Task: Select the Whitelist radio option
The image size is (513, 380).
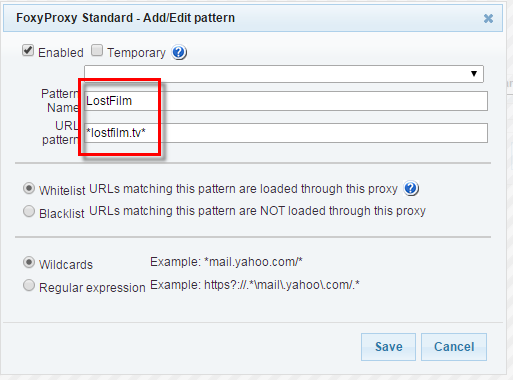Action: click(29, 188)
